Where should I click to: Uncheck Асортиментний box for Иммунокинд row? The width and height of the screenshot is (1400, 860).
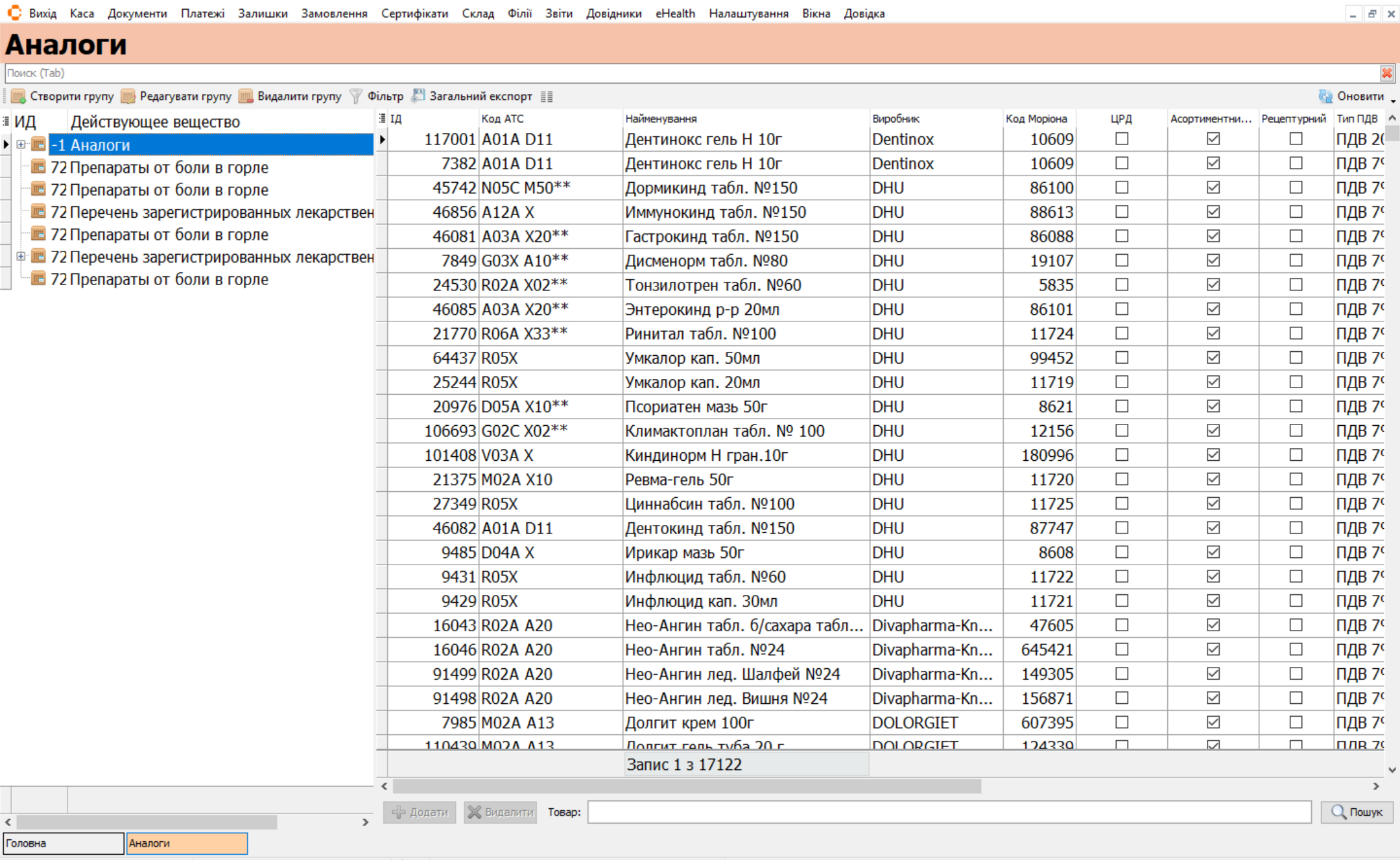point(1213,212)
